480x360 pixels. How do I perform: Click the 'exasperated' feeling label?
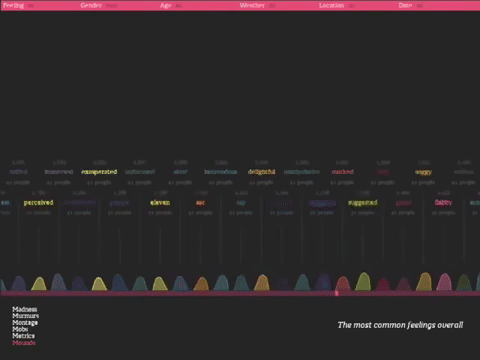(99, 172)
